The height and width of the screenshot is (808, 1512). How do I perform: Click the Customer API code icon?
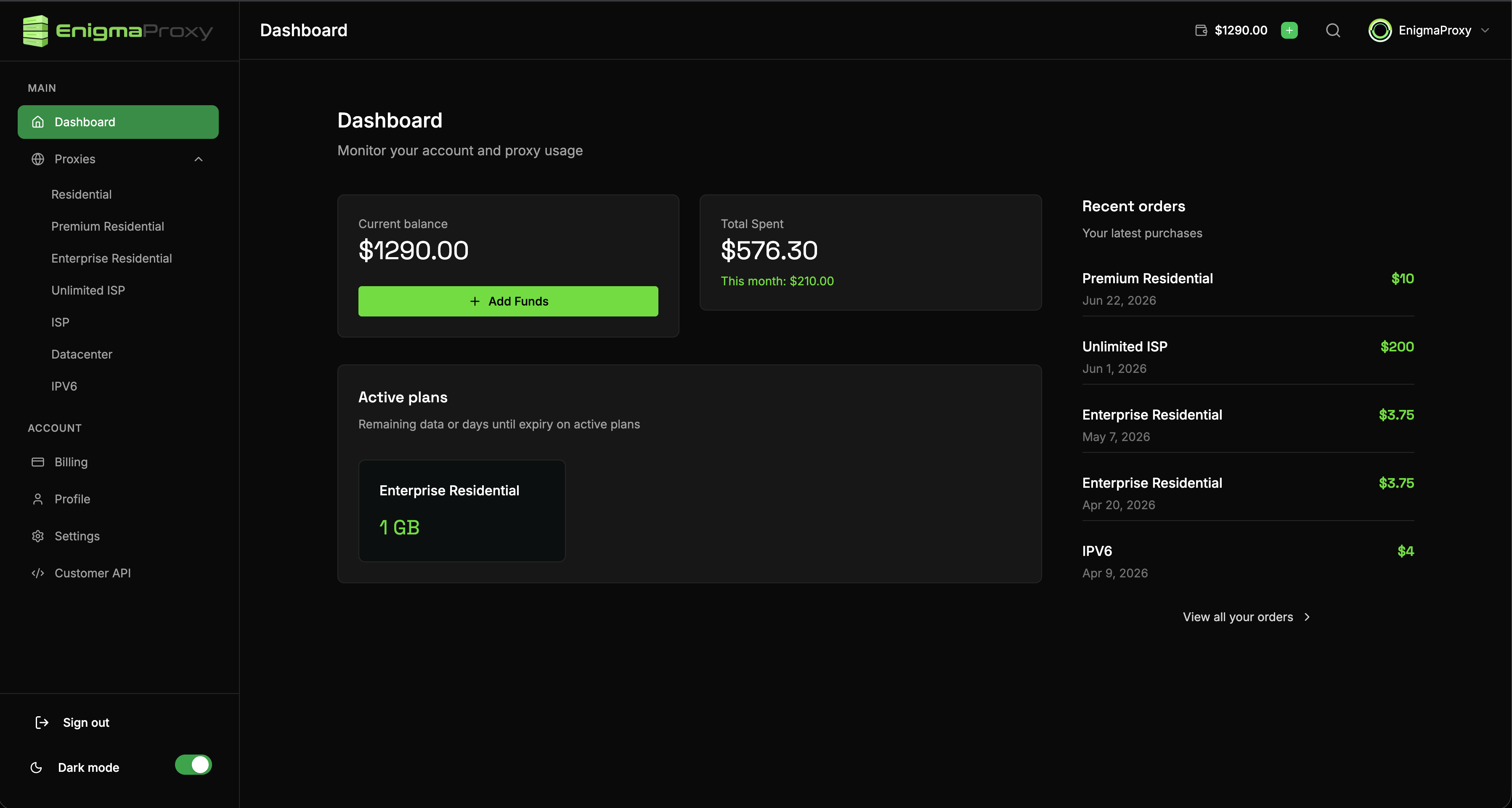click(38, 573)
